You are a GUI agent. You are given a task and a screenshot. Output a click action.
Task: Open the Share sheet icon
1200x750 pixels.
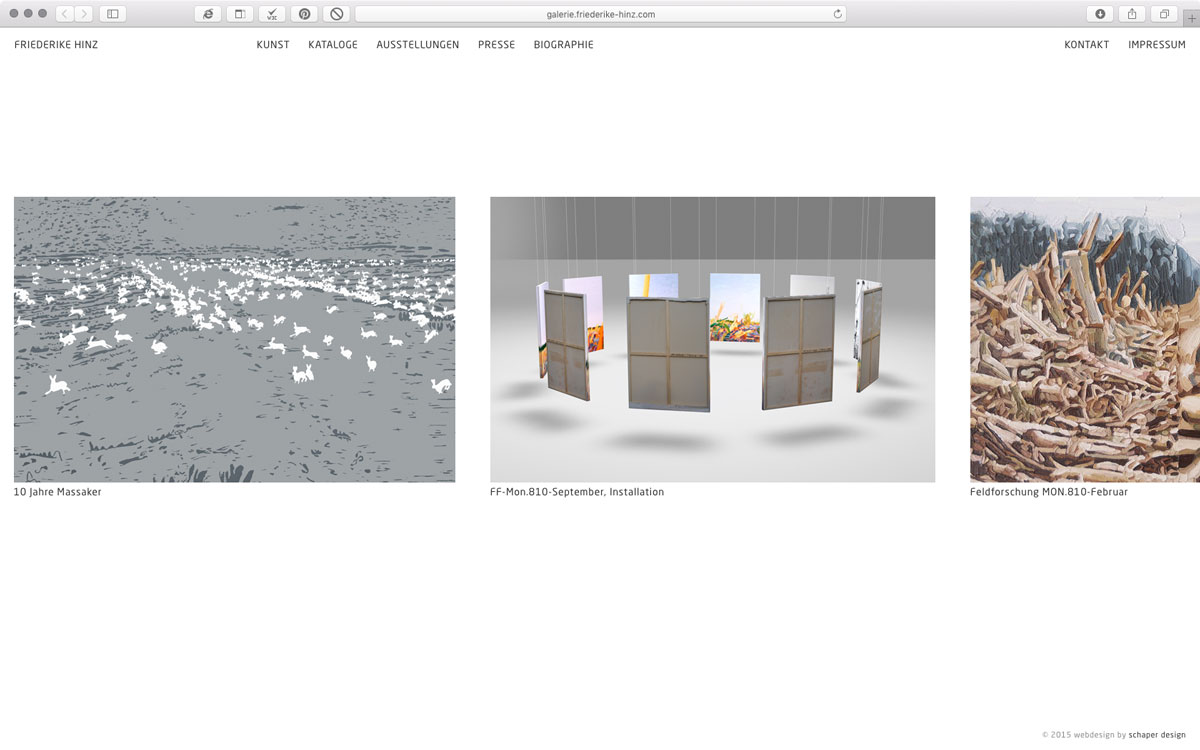[1132, 14]
